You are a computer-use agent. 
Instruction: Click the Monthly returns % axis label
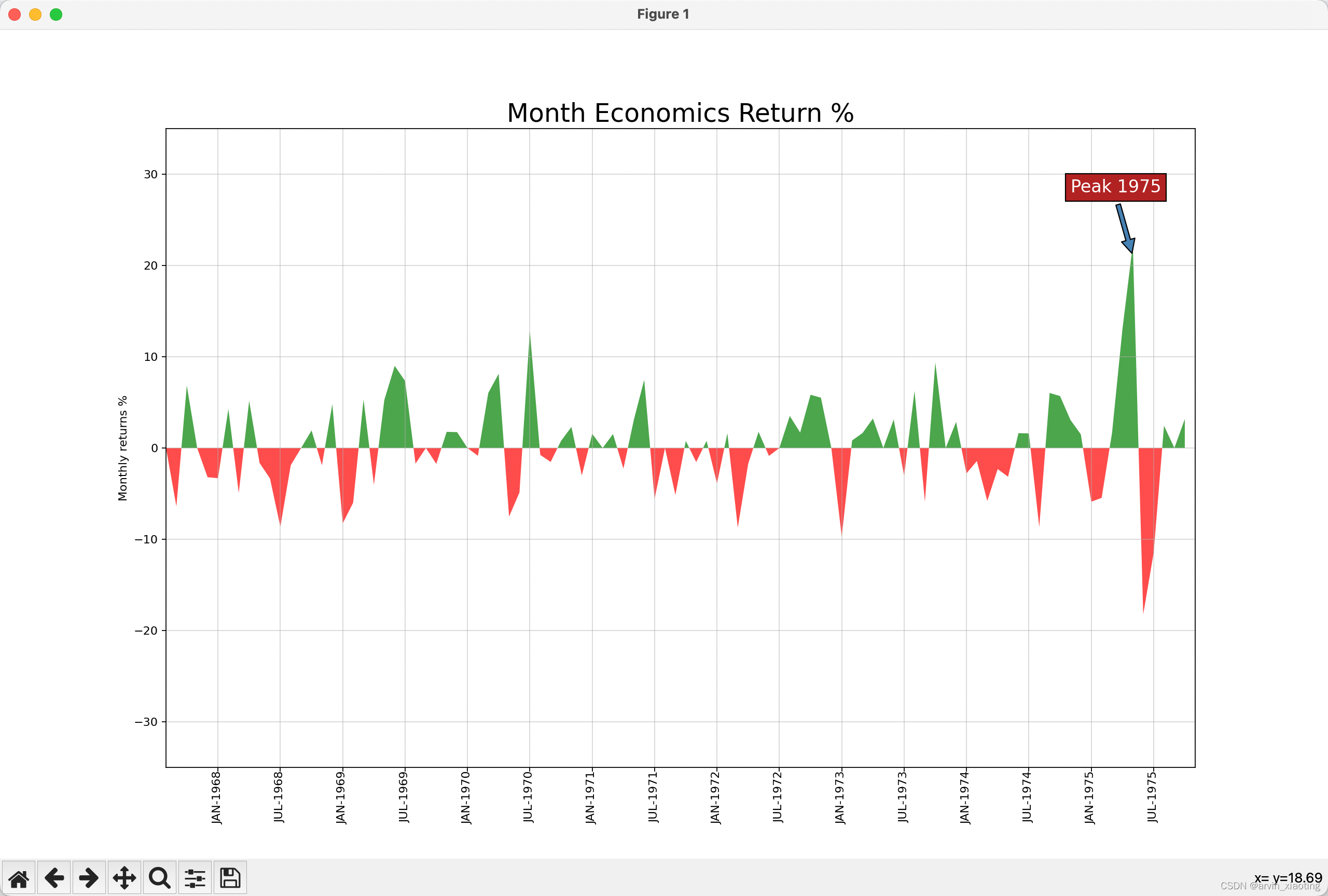[122, 449]
